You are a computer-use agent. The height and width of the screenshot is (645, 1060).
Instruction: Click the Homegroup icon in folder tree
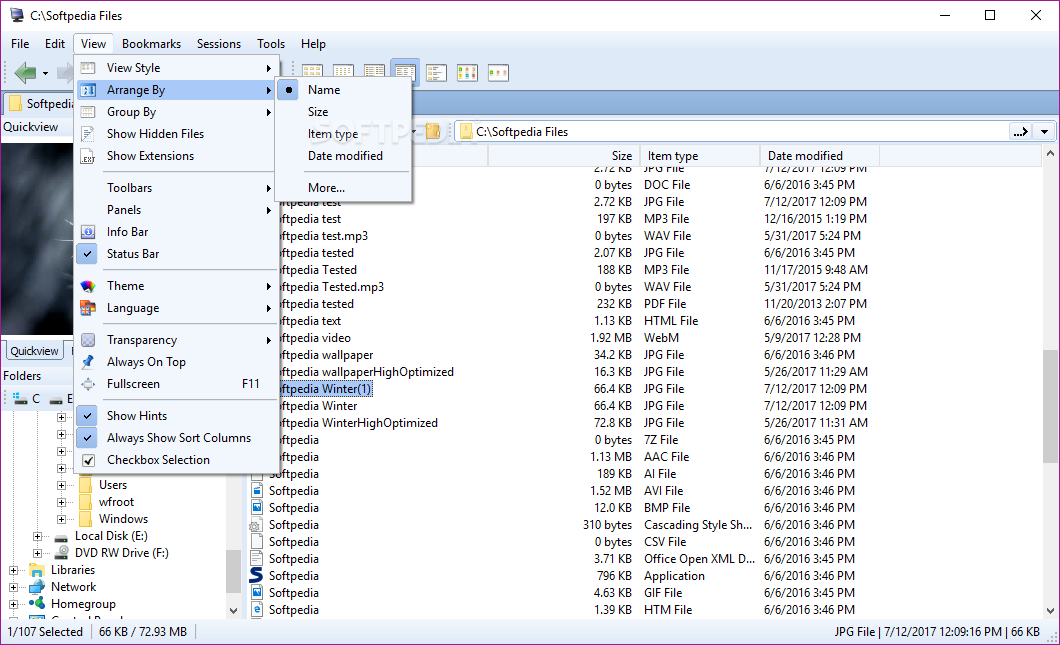tap(37, 604)
